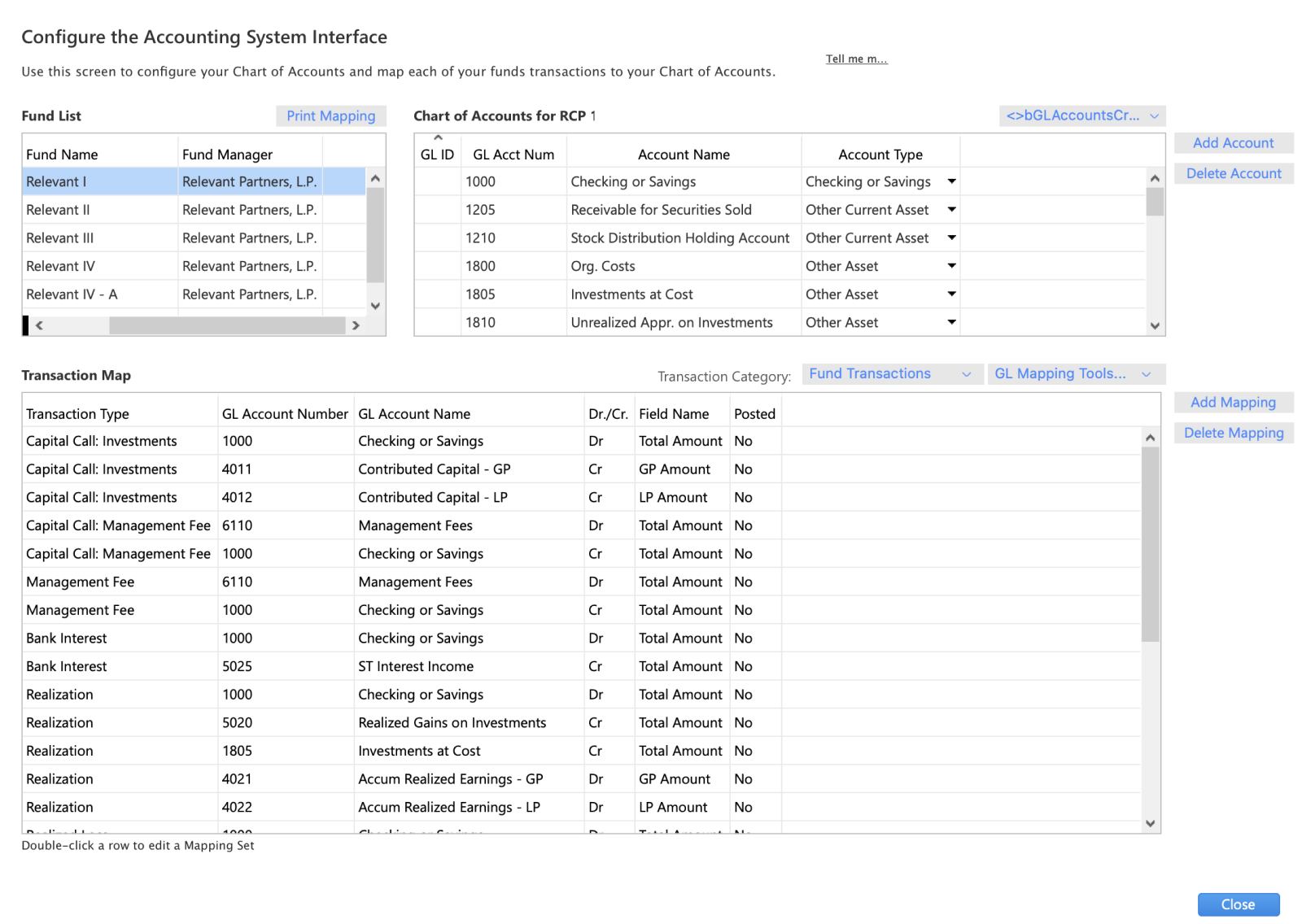Open Account Type dropdown for account 1000
This screenshot has height=924, width=1302.
(x=951, y=181)
